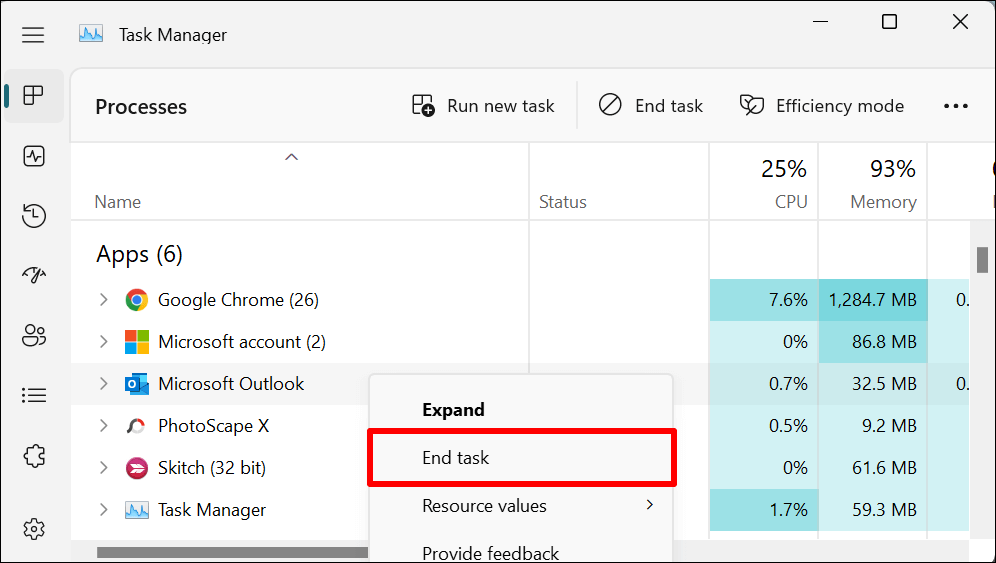Open the Details page in sidebar
This screenshot has height=563, width=996.
click(x=34, y=396)
